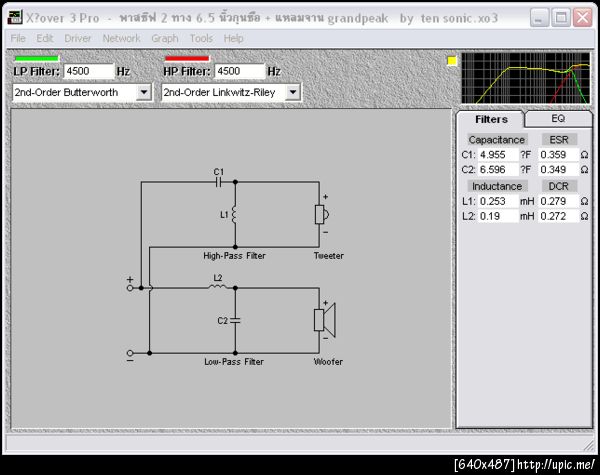Open the LP filter type dropdown arrow
The width and height of the screenshot is (600, 475).
[143, 92]
